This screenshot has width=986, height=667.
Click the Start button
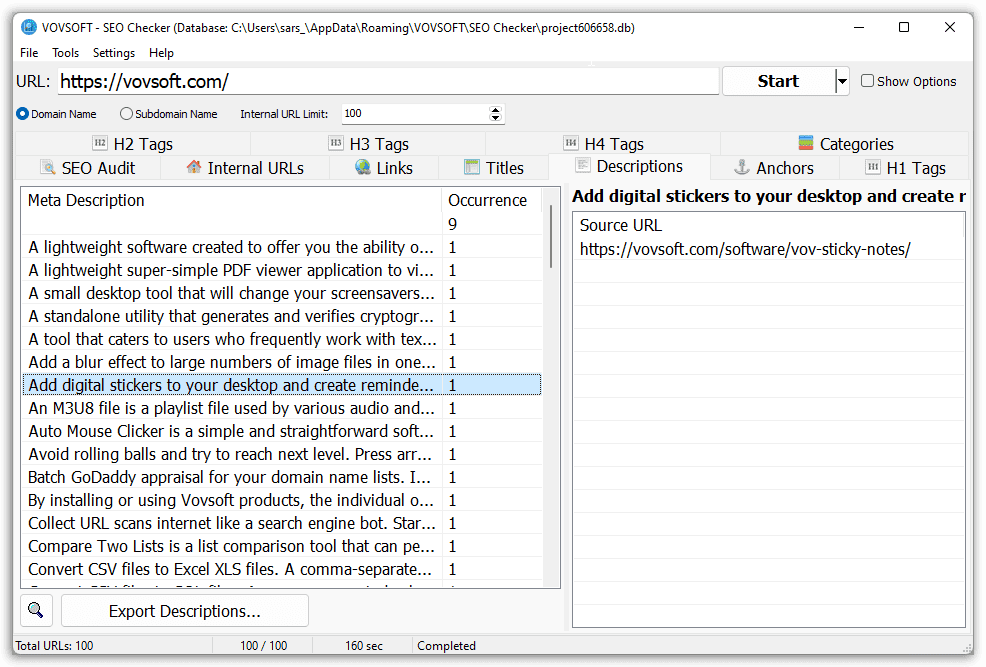click(778, 81)
